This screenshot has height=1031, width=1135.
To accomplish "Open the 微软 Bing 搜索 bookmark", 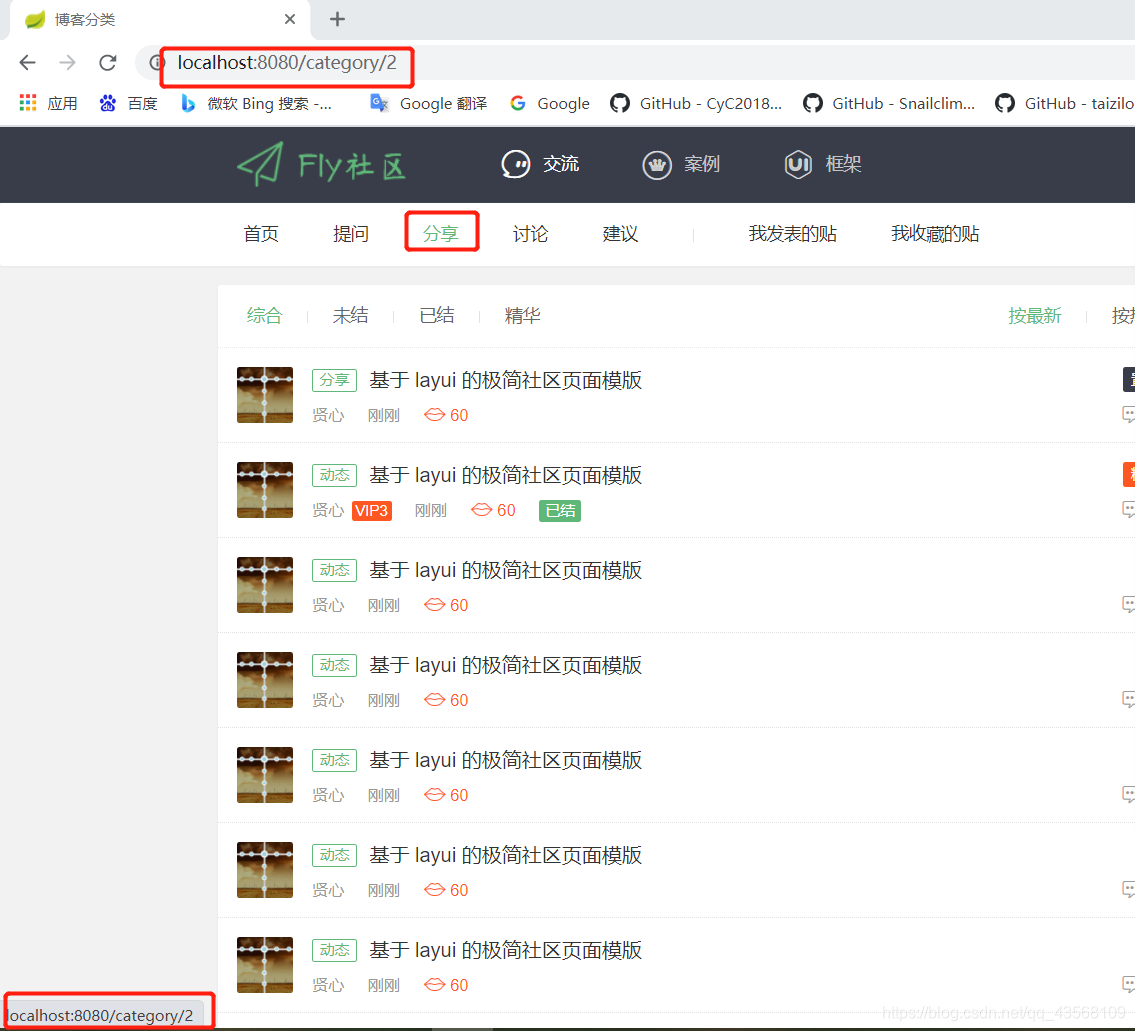I will click(x=256, y=104).
